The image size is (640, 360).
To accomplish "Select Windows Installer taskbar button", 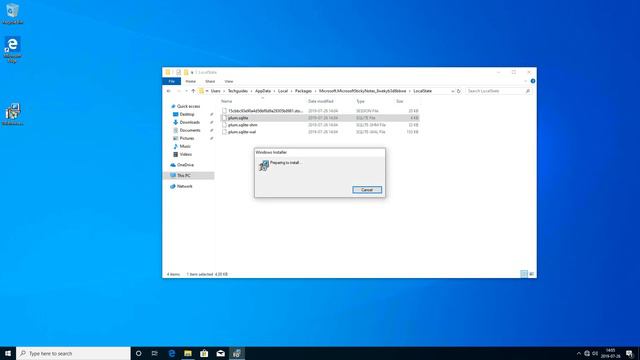I will click(237, 353).
